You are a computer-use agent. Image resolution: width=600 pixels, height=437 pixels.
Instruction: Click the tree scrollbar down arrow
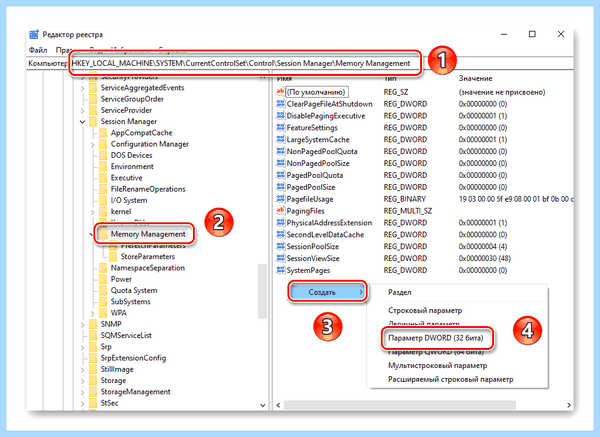tap(262, 405)
